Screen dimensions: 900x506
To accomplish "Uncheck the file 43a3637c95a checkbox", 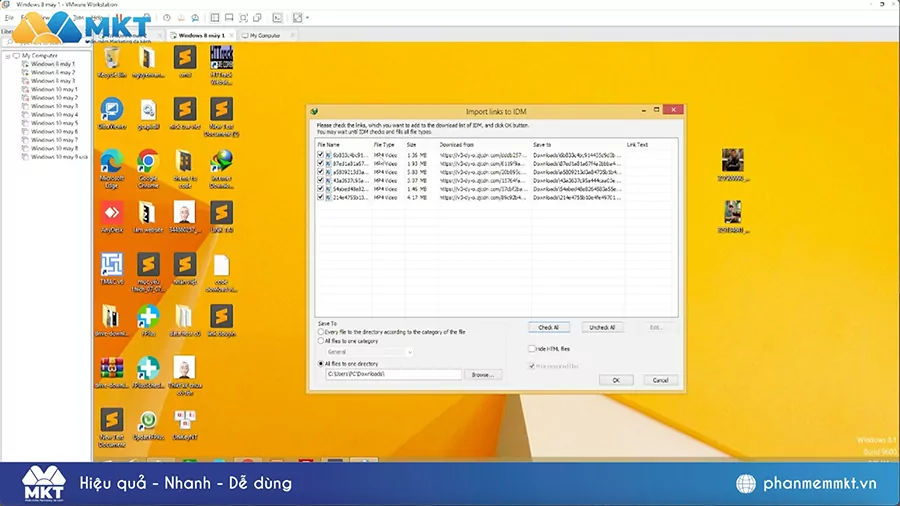I will [320, 180].
